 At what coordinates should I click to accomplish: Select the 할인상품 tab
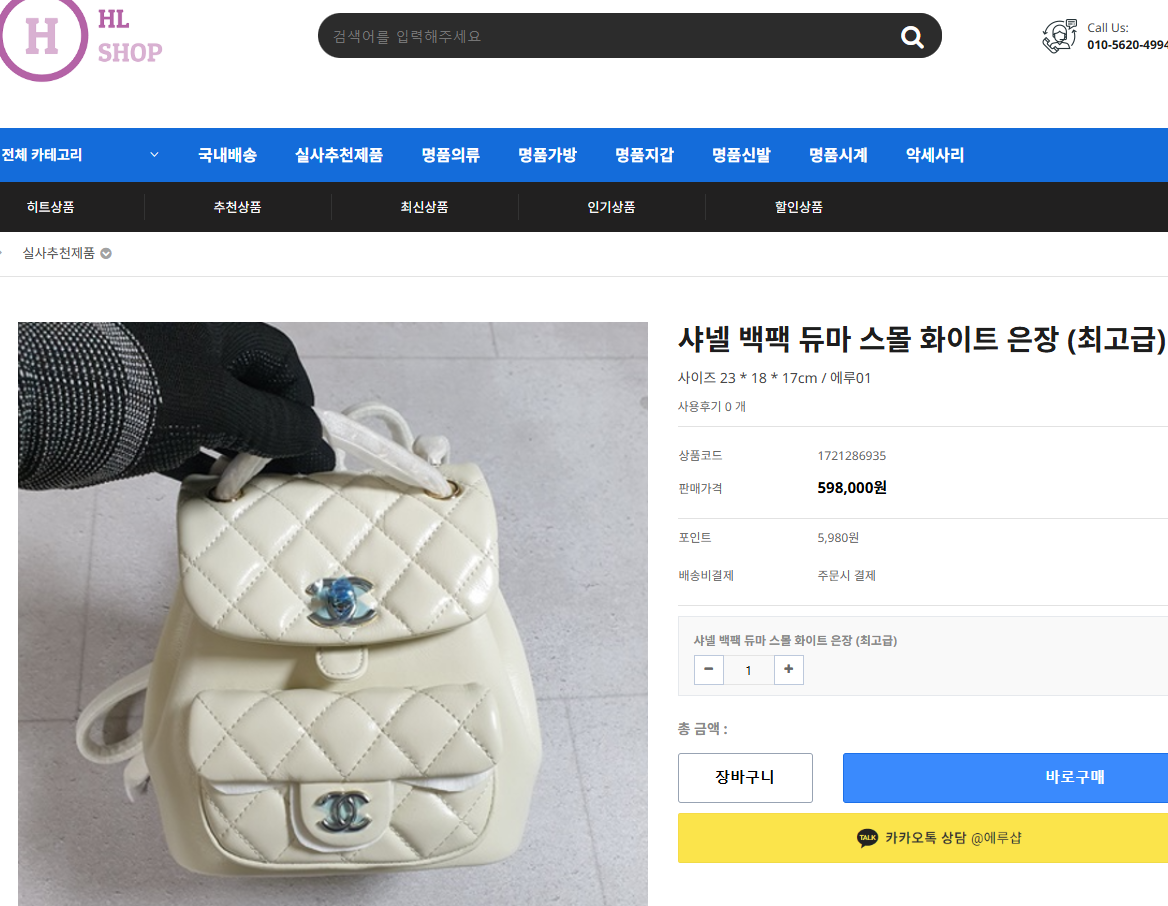(x=799, y=207)
